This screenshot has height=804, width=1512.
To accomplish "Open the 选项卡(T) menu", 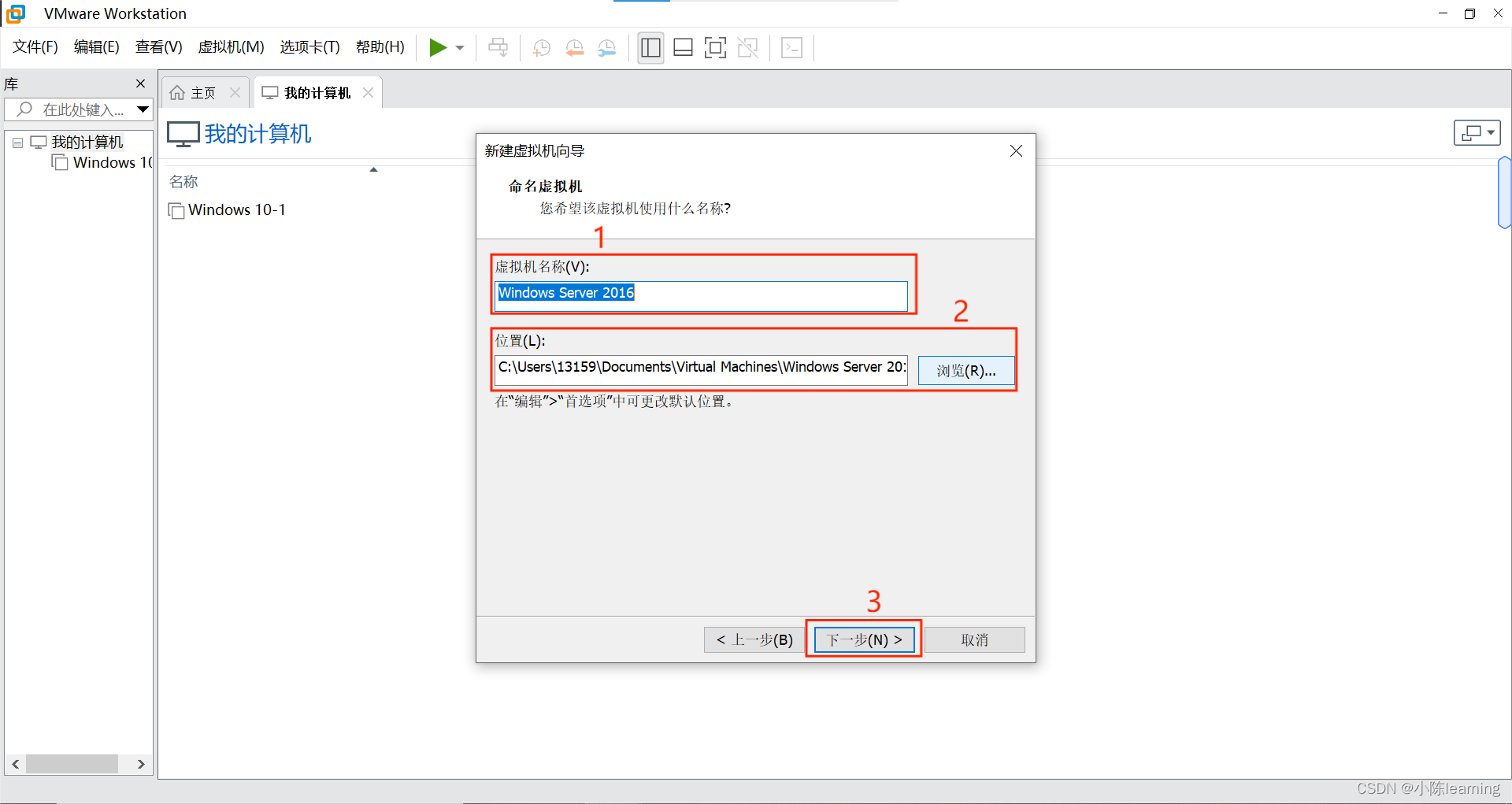I will pyautogui.click(x=309, y=47).
